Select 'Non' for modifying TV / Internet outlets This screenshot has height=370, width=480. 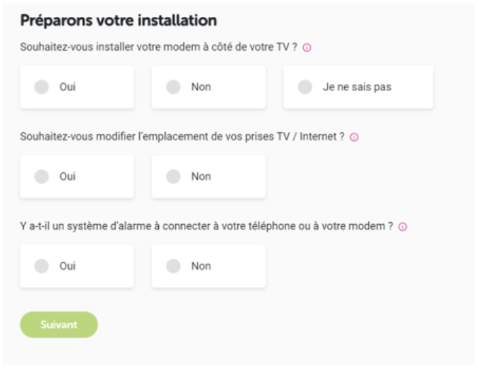click(x=209, y=176)
